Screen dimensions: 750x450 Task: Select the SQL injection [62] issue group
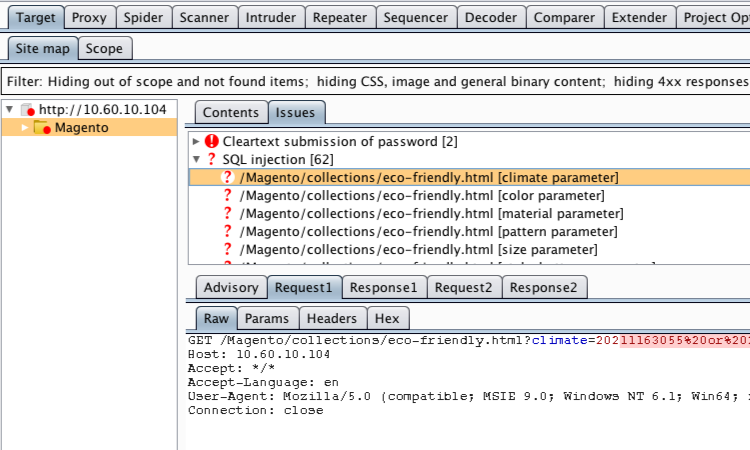(278, 159)
